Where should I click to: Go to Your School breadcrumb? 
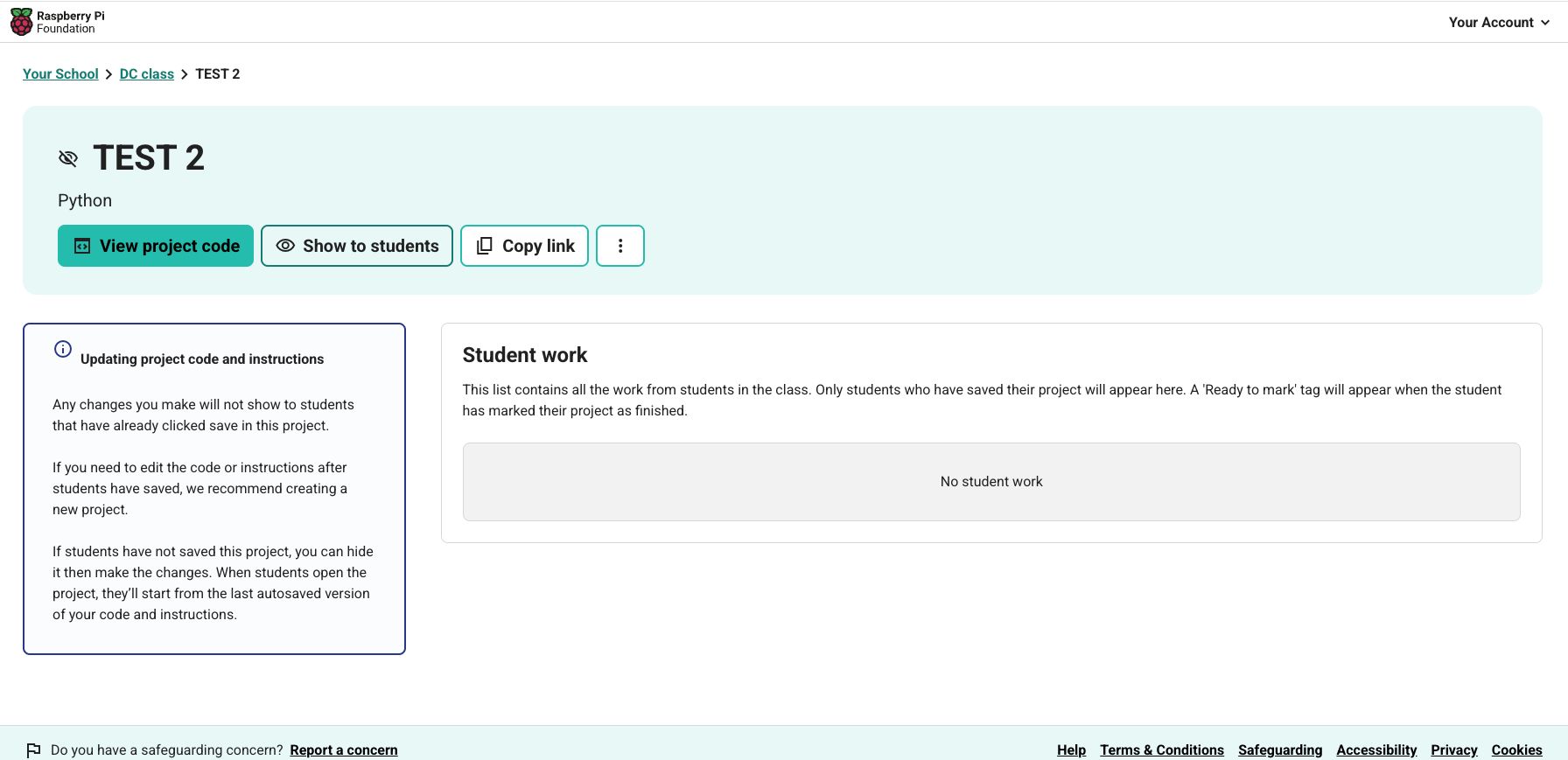pyautogui.click(x=60, y=74)
